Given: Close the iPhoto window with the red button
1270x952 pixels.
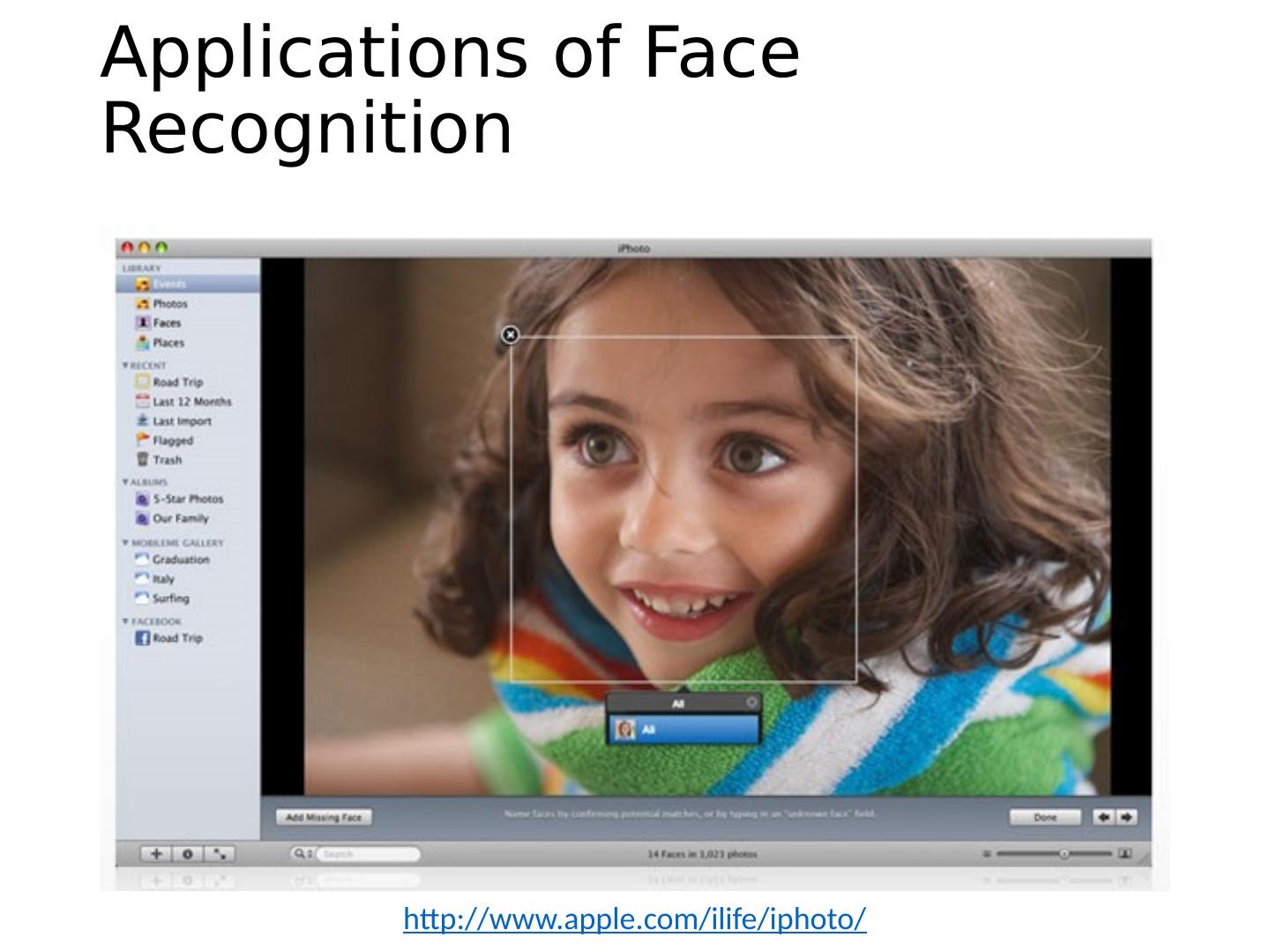Looking at the screenshot, I should pos(128,249).
